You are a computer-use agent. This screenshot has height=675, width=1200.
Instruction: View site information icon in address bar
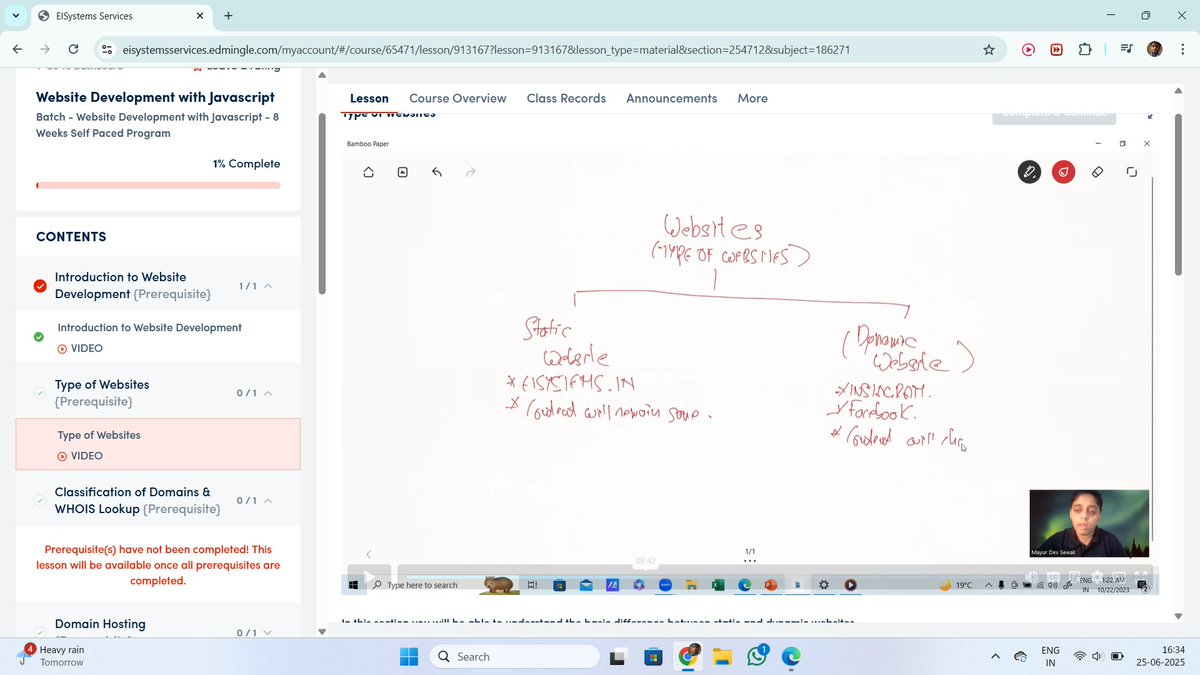point(108,49)
